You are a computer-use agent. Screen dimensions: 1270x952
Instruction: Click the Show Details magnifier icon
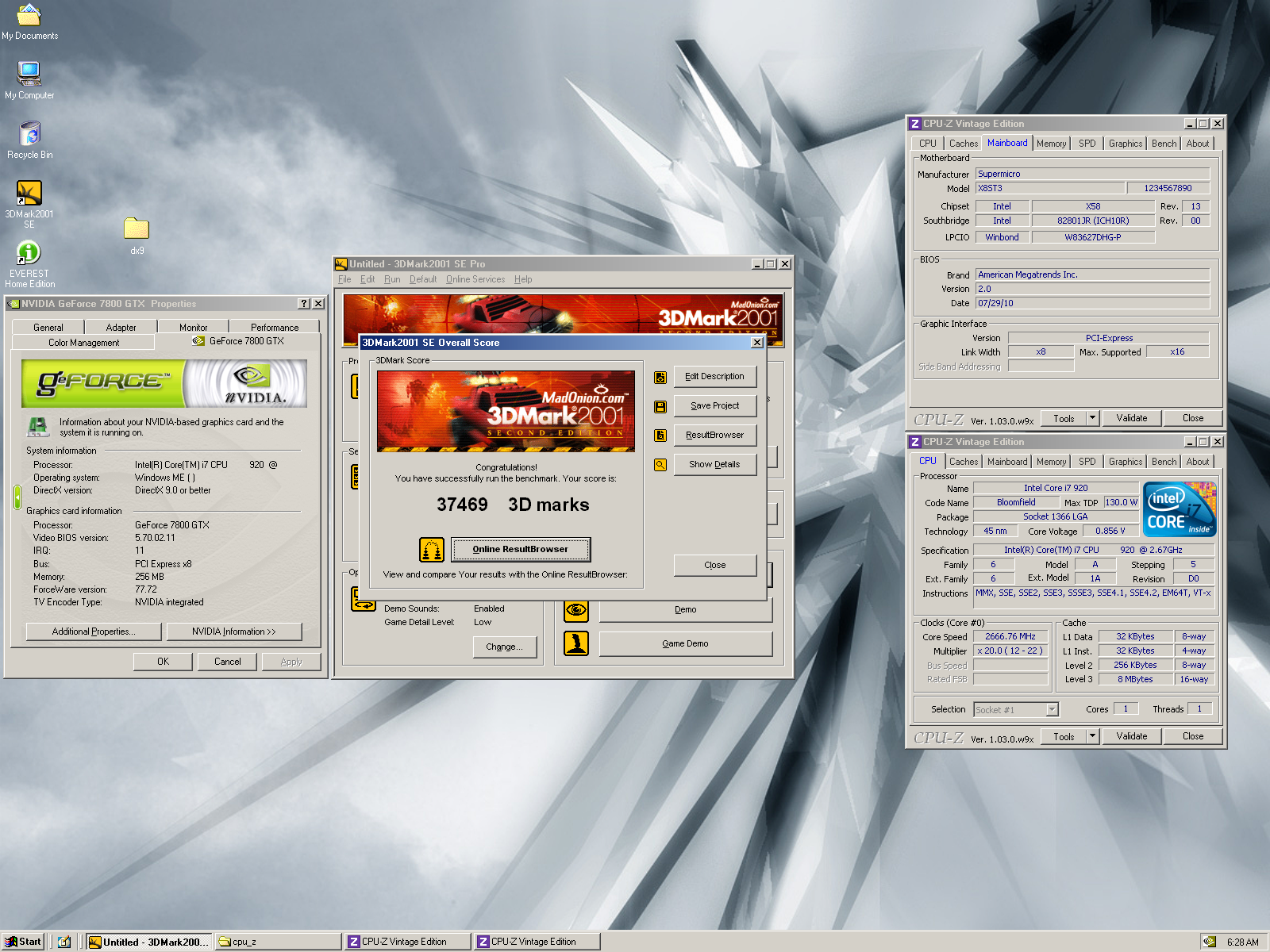click(660, 465)
